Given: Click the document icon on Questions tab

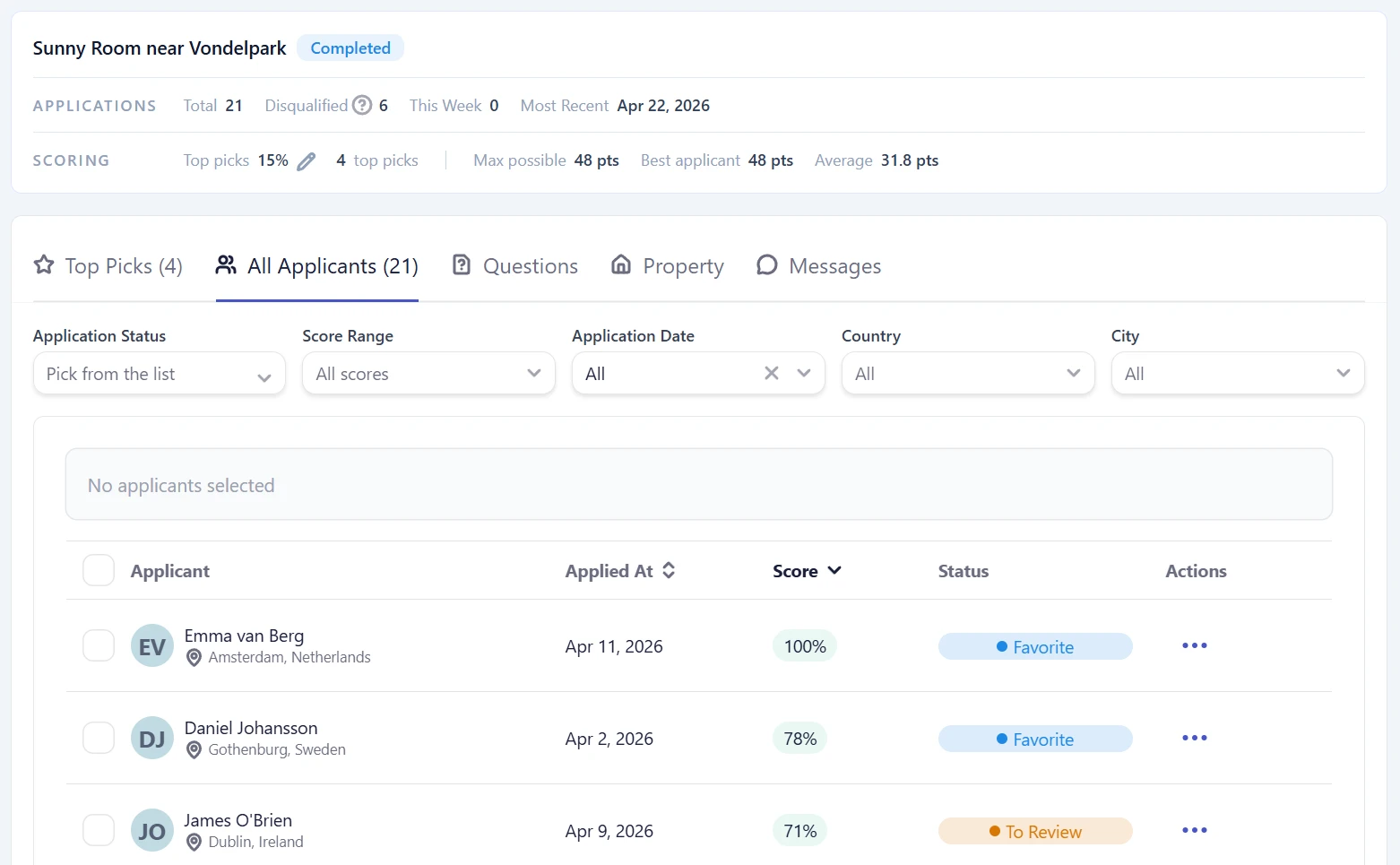Looking at the screenshot, I should tap(462, 264).
